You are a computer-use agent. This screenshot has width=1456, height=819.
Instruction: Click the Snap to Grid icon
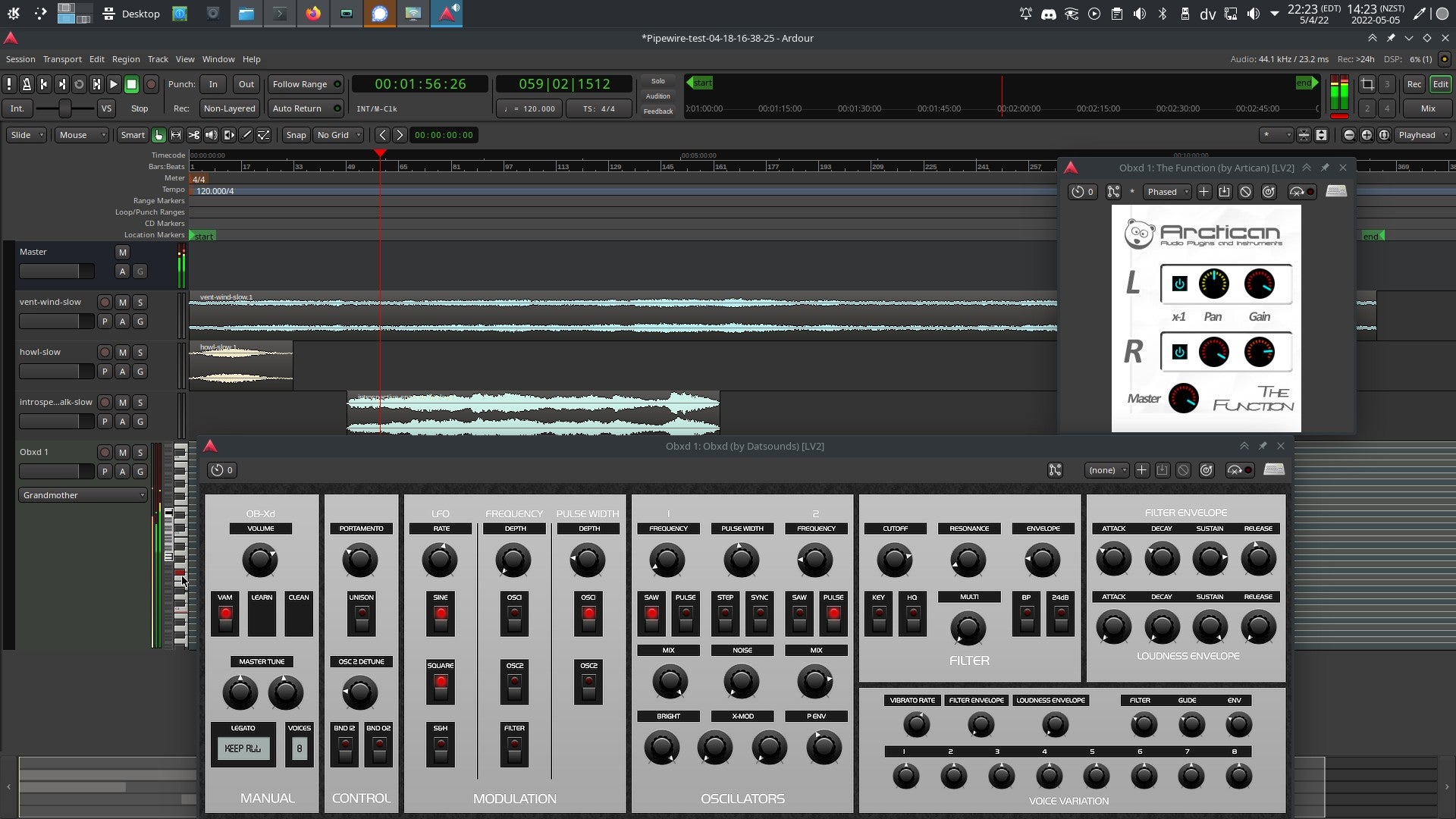click(296, 135)
